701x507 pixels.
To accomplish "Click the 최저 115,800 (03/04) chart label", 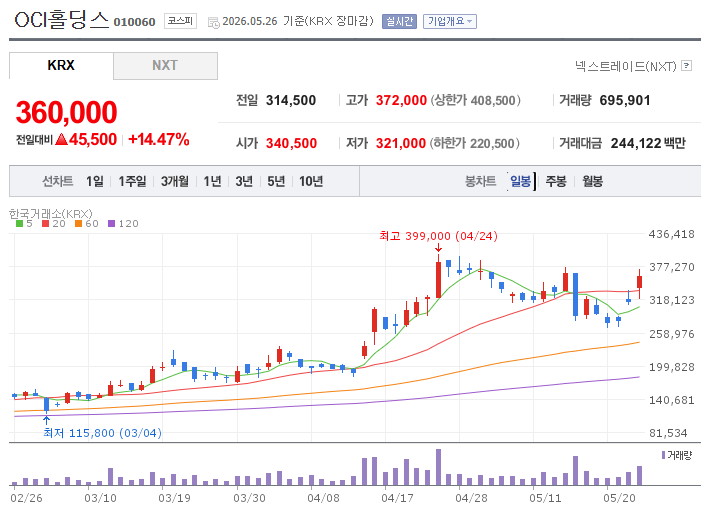I will (x=102, y=433).
